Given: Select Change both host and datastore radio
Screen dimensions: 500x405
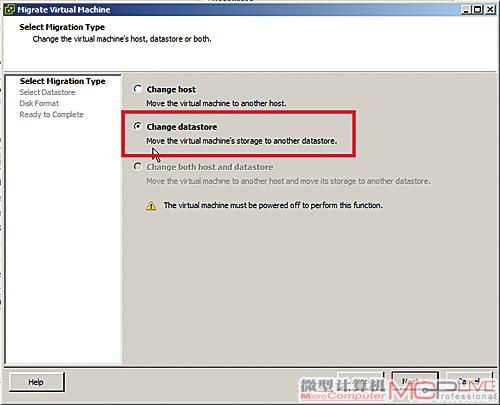Looking at the screenshot, I should [137, 166].
